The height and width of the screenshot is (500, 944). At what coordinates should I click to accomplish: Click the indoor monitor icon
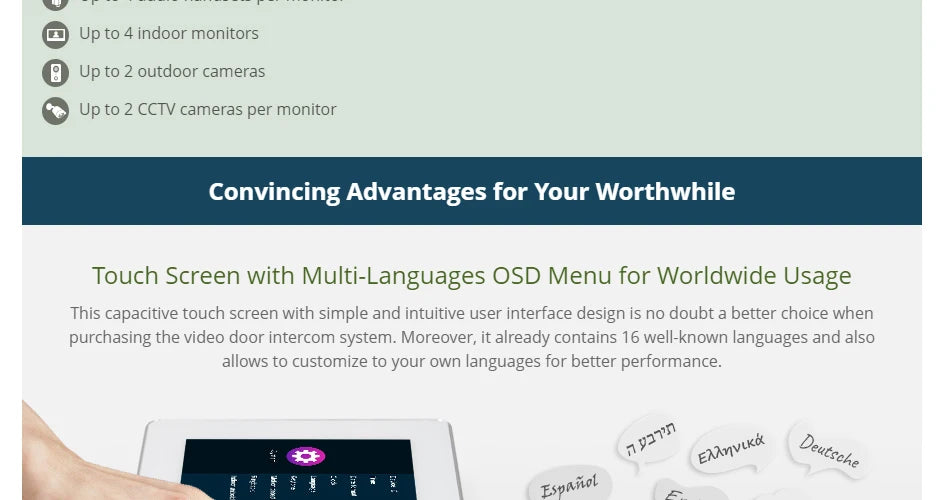[x=55, y=35]
